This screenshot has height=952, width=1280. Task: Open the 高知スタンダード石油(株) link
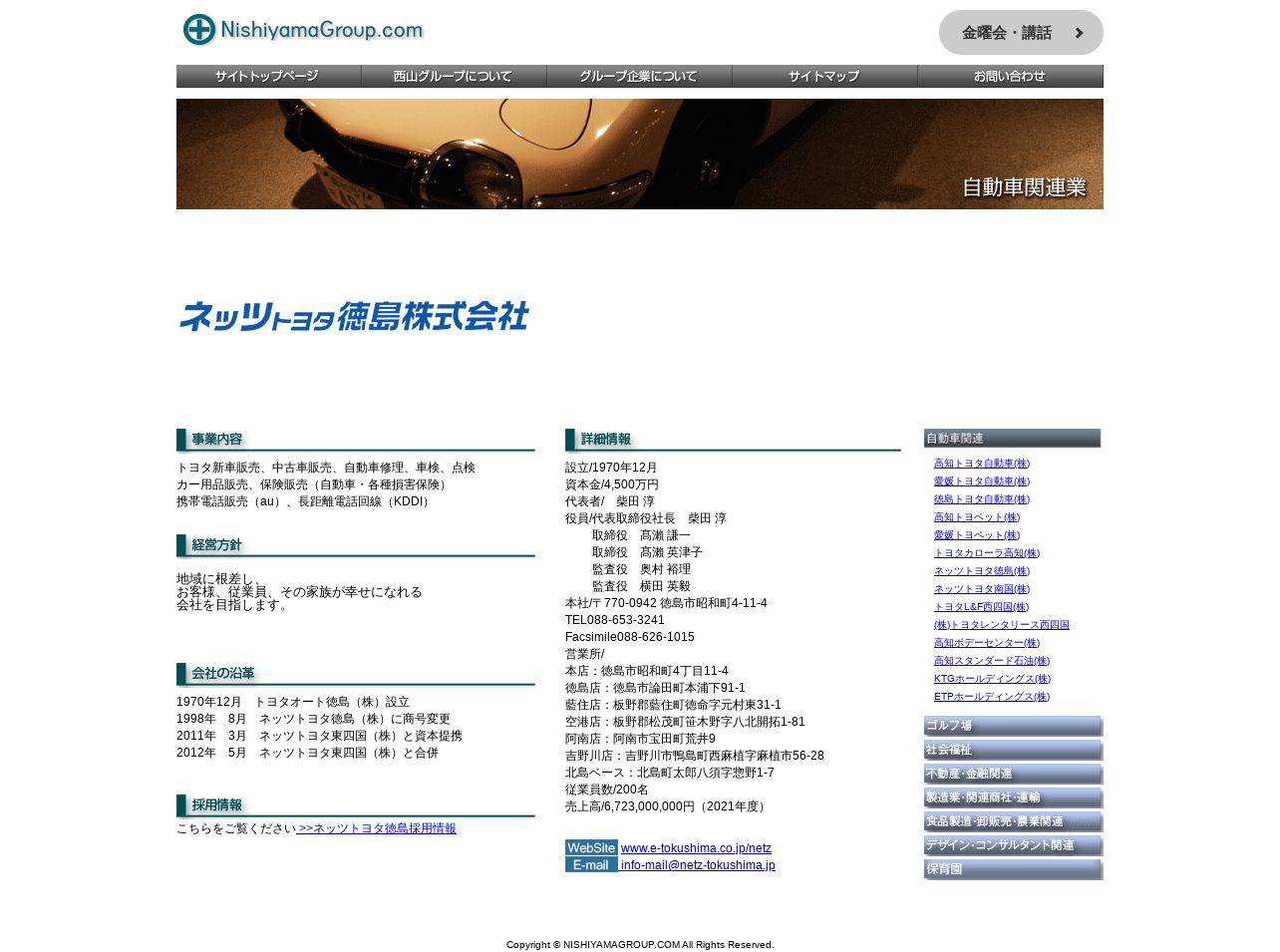coord(991,661)
